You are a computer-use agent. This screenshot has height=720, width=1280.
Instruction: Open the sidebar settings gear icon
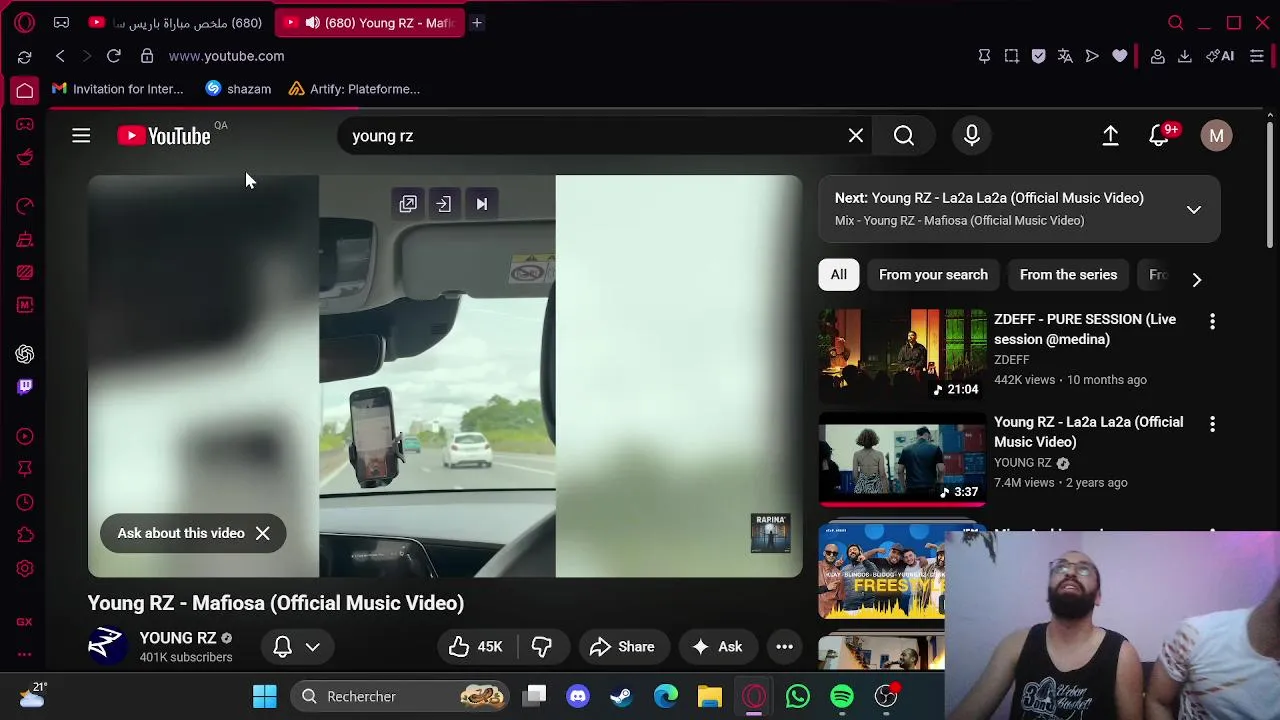tap(25, 568)
